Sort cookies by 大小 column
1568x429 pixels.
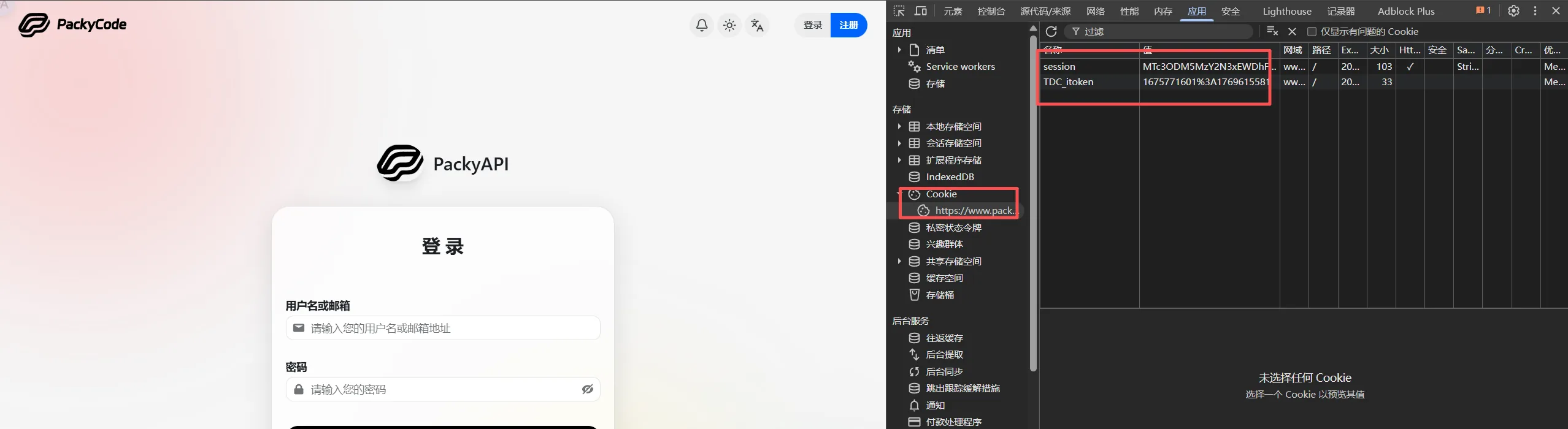coord(1380,50)
